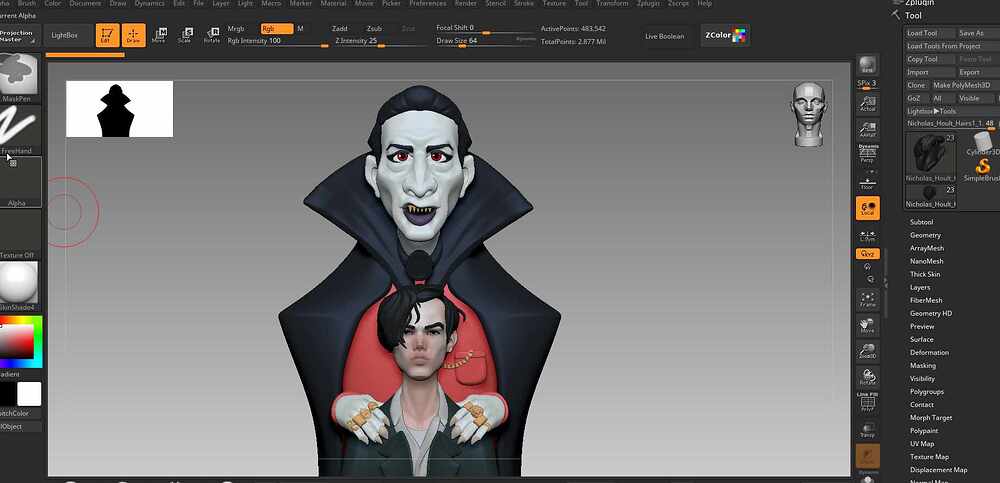This screenshot has width=1000, height=483.
Task: Enable Zsub sculpt mode
Action: coord(374,29)
